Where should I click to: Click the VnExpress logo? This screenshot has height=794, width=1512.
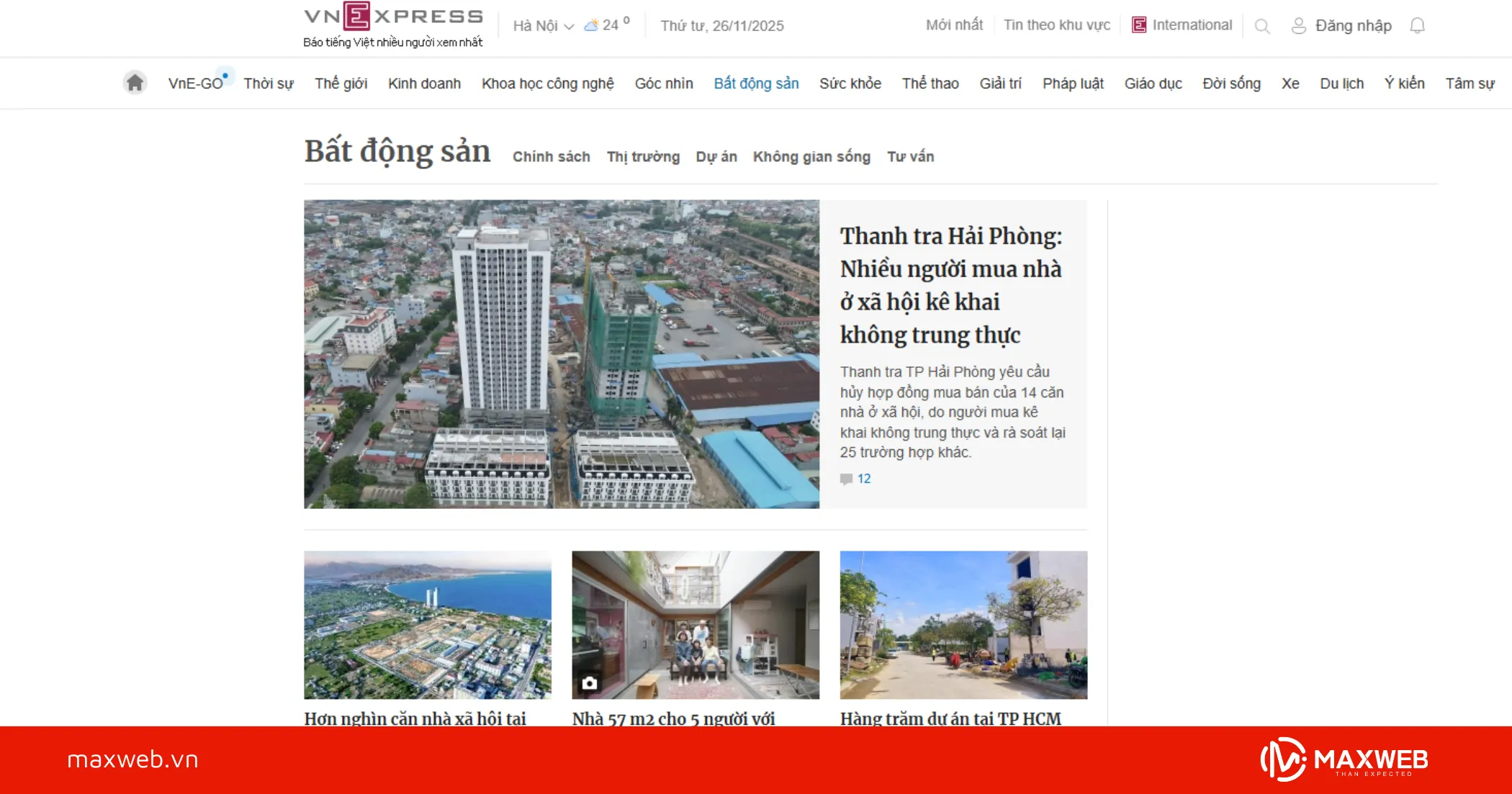393,17
